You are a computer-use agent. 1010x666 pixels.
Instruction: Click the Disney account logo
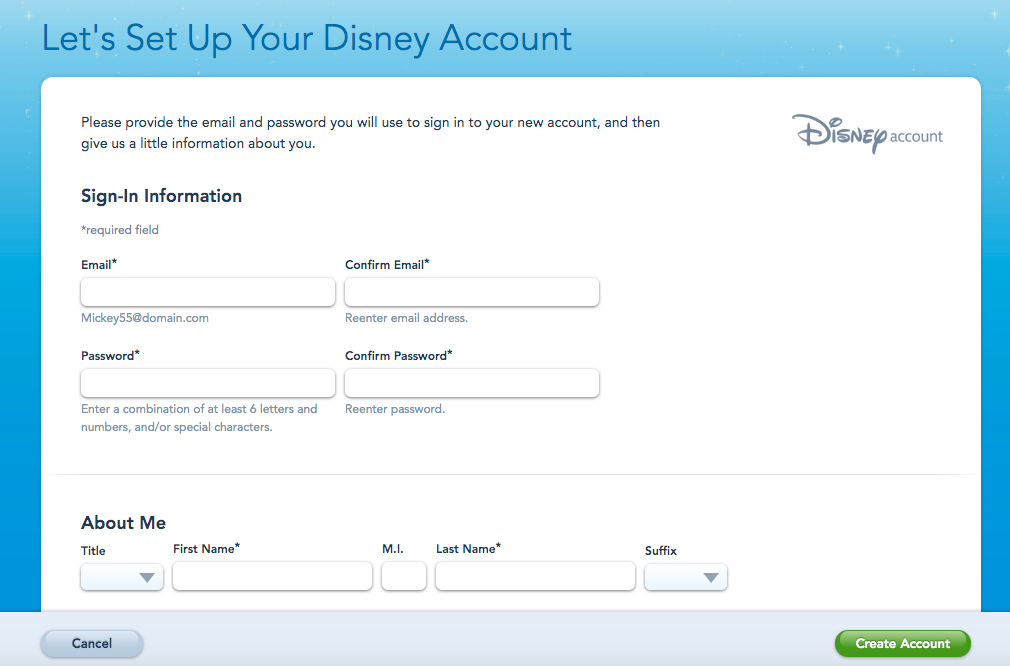point(867,133)
